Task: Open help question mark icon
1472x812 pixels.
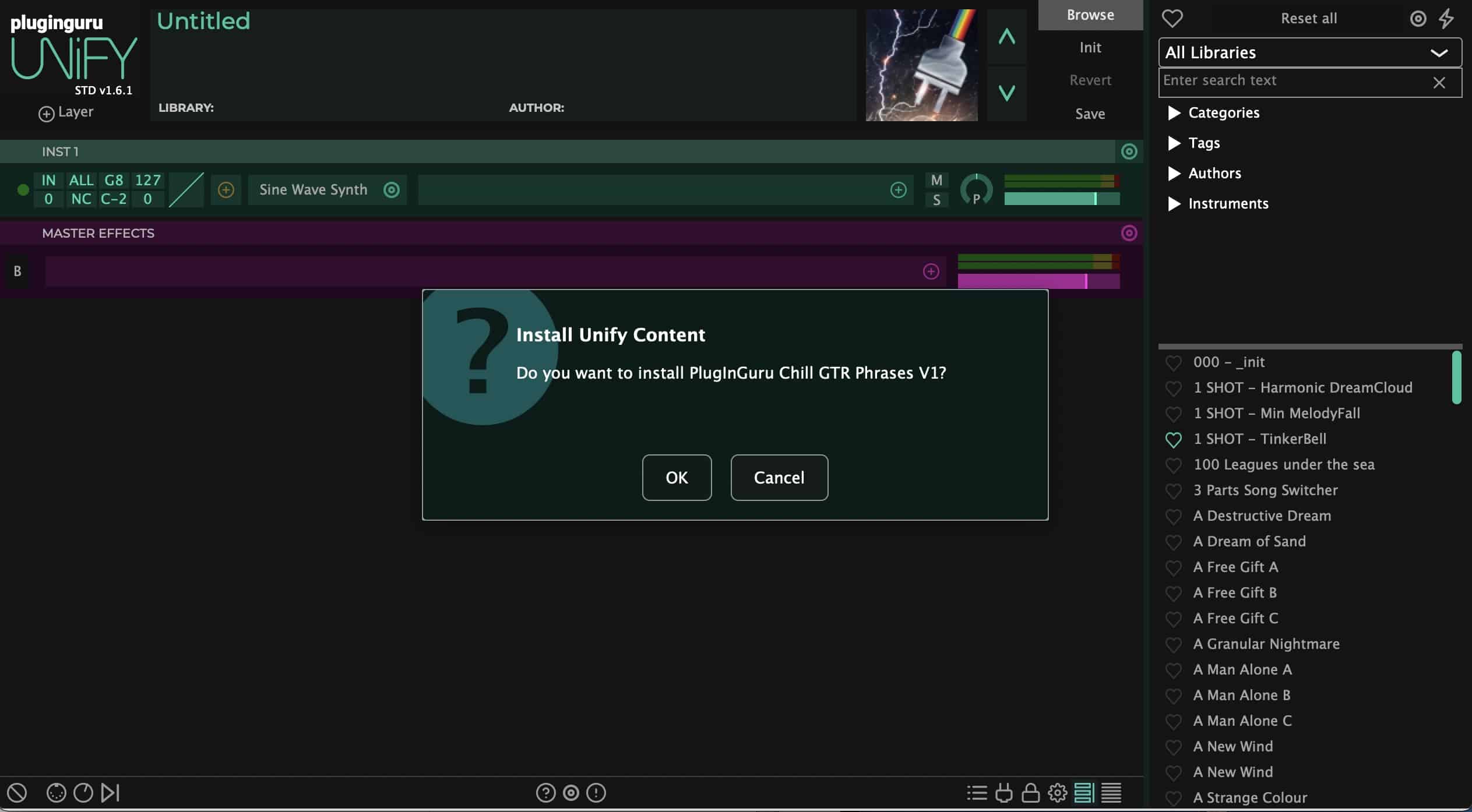Action: (546, 793)
